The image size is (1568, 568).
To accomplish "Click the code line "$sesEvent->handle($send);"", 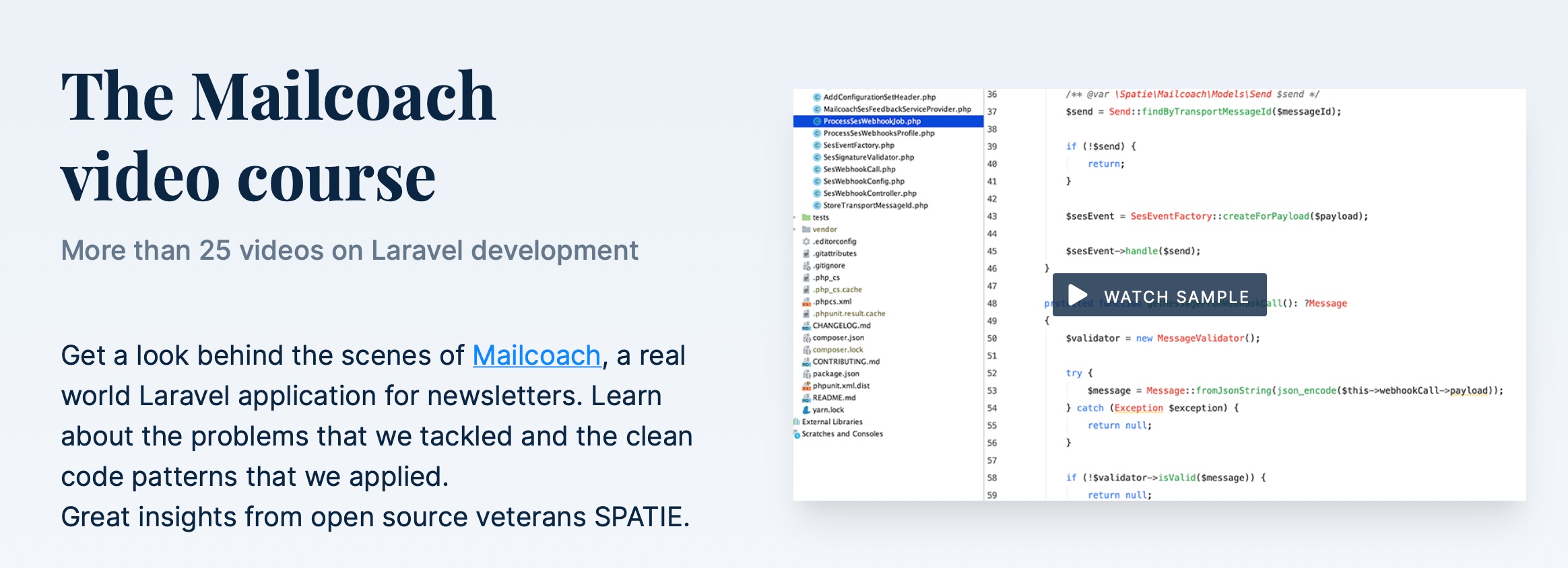I will pos(1133,251).
